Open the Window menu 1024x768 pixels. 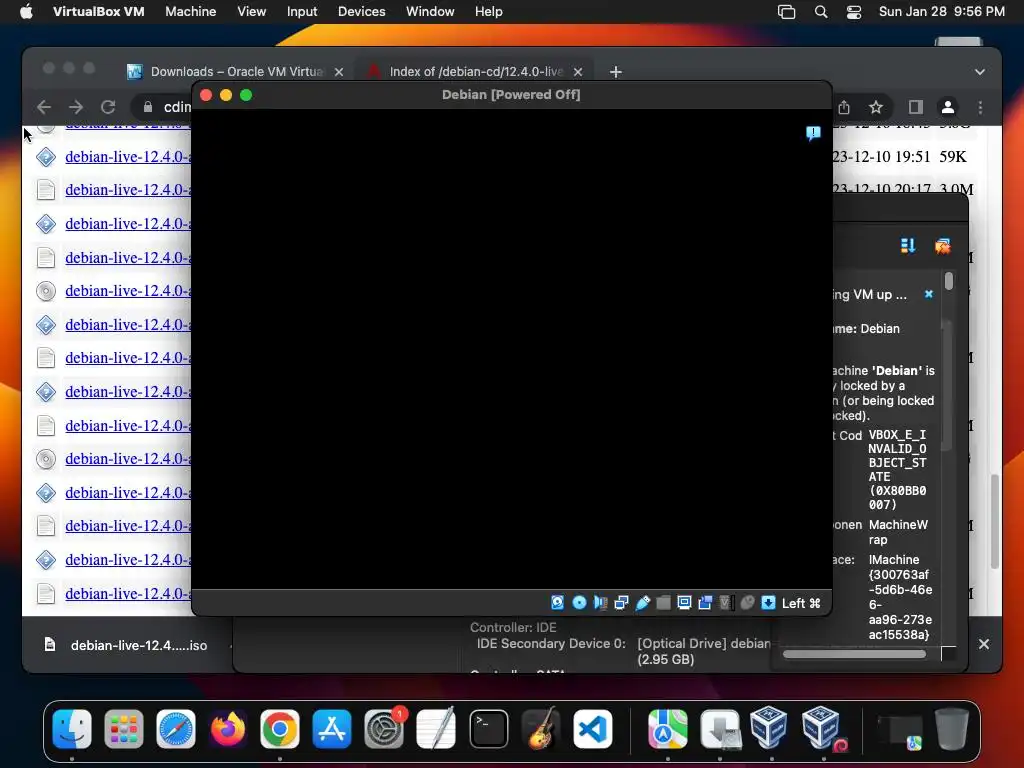430,12
